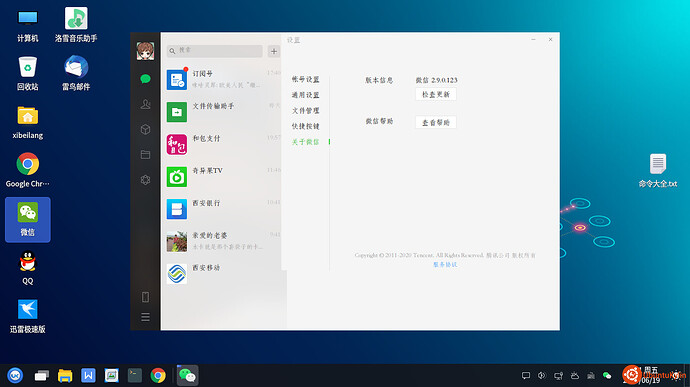Open the 西安移动 conversation

coord(224,273)
